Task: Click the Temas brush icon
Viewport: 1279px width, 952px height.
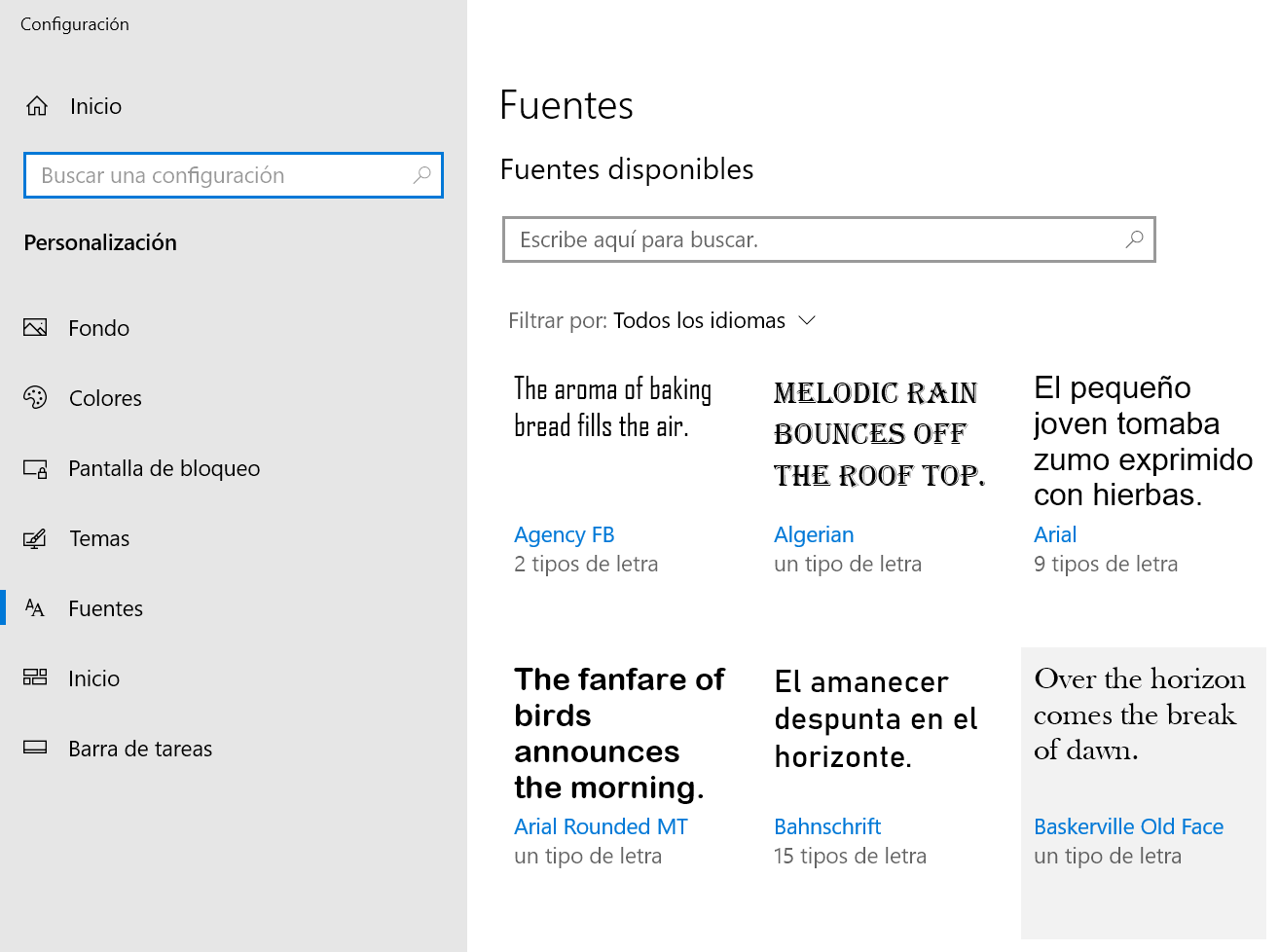Action: pos(35,538)
